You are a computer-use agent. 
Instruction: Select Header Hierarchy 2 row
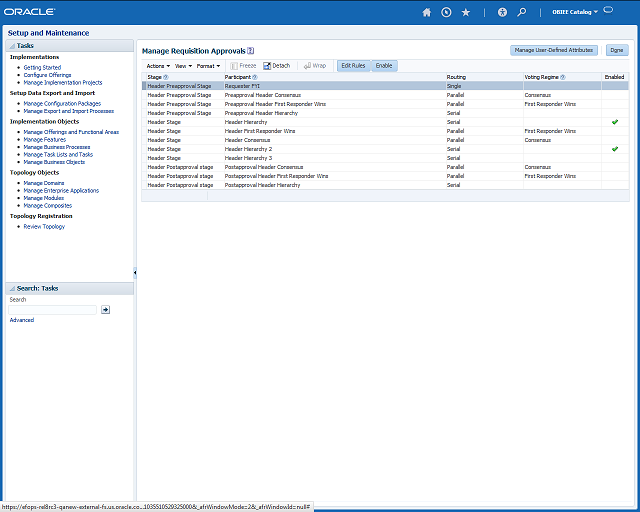pos(385,149)
